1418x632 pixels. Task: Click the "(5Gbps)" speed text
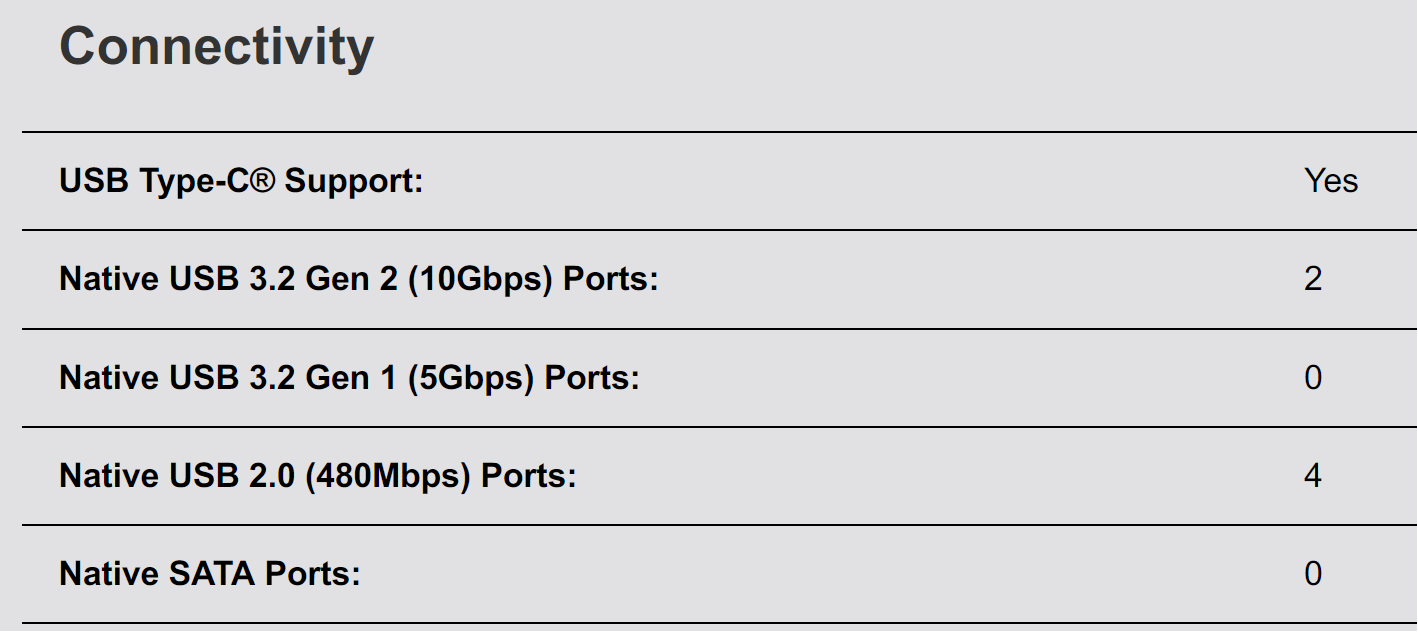pos(470,378)
